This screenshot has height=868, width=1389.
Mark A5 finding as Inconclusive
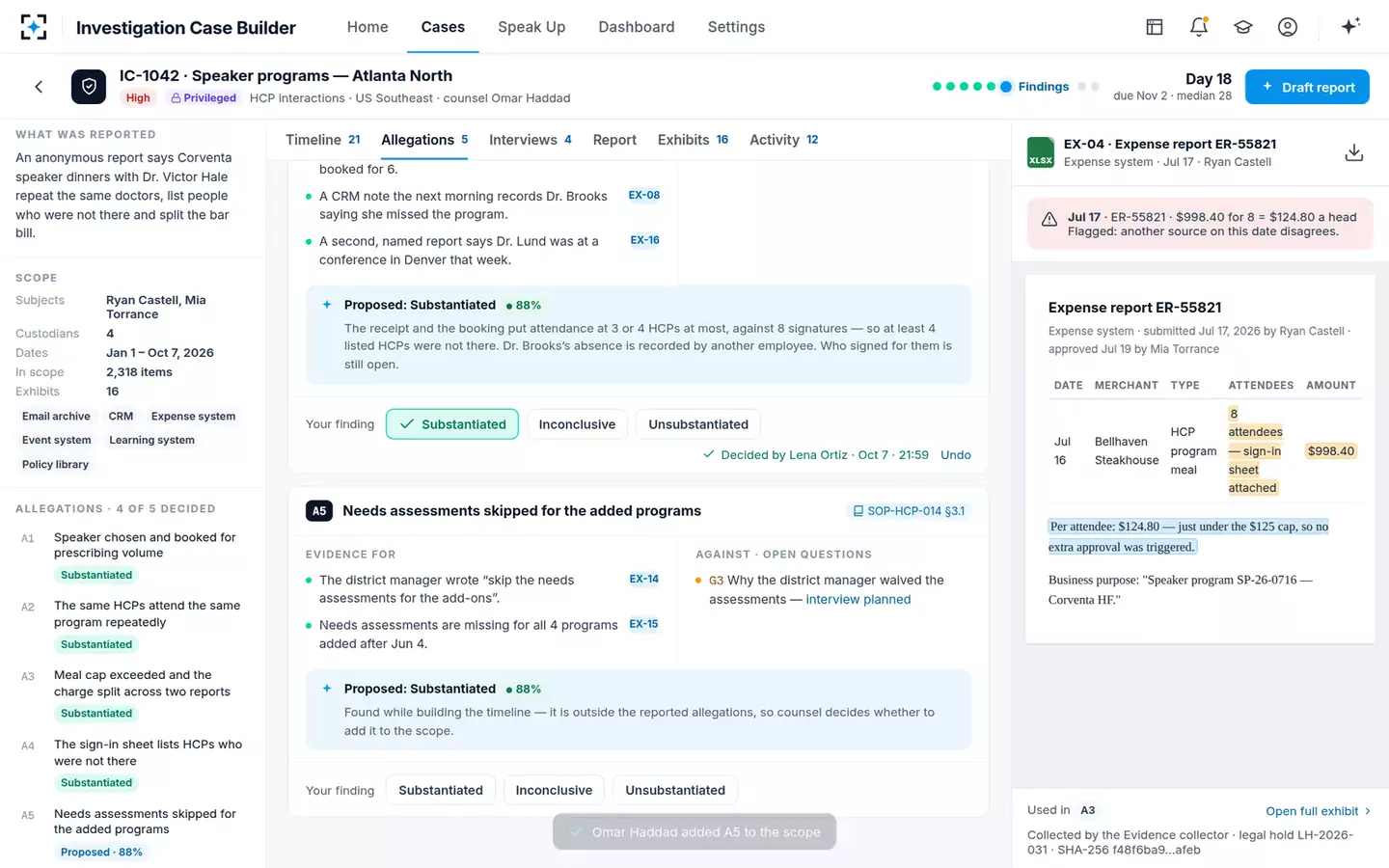(x=554, y=790)
